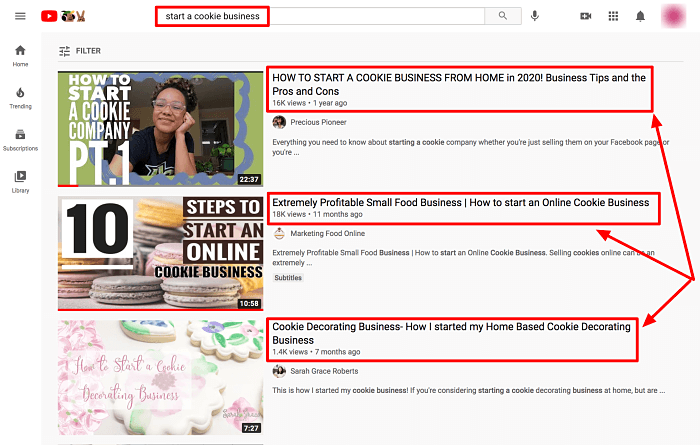Open Subscriptions in sidebar
The width and height of the screenshot is (700, 445).
(x=20, y=140)
